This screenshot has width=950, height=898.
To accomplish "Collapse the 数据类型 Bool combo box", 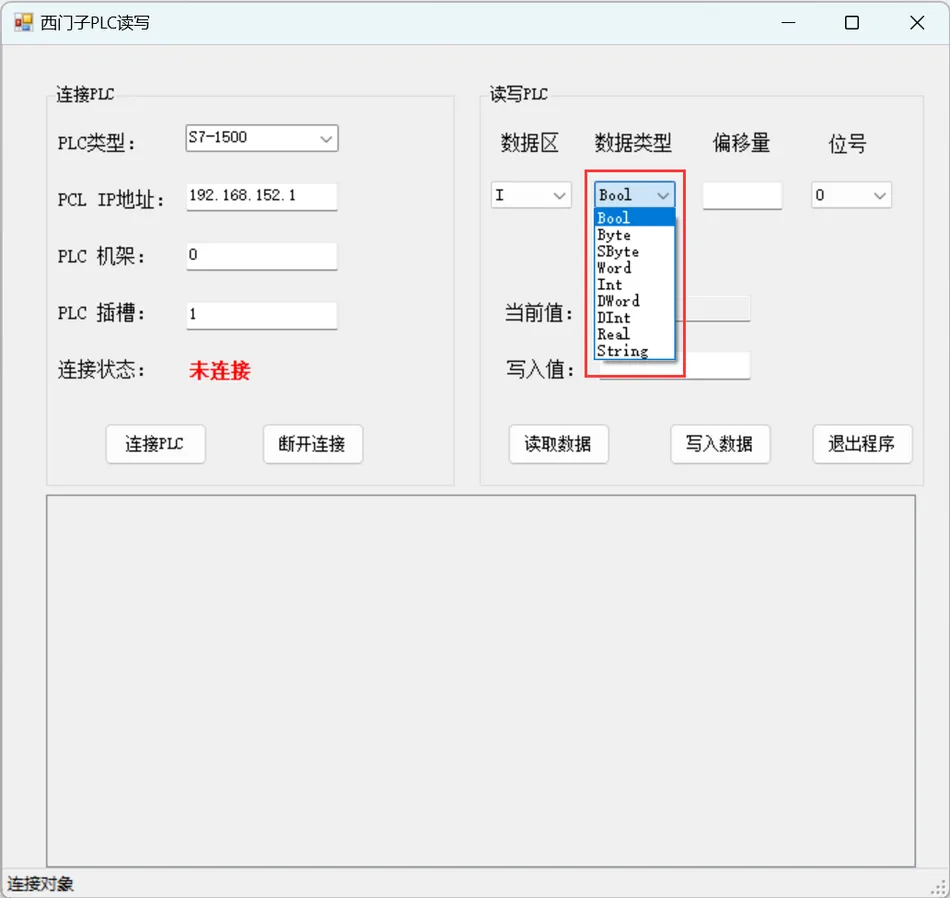I will click(x=634, y=195).
